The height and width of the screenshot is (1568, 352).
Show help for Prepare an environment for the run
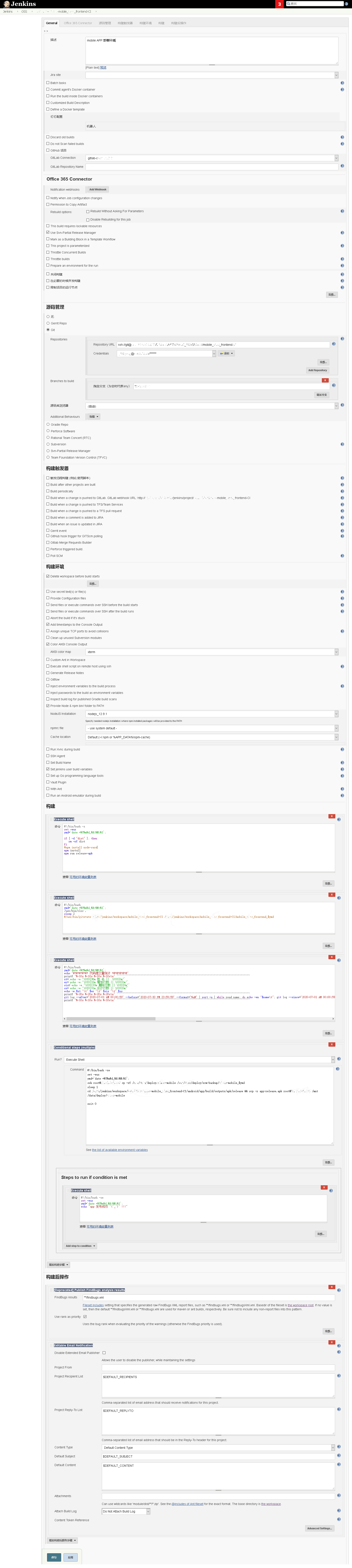[342, 265]
